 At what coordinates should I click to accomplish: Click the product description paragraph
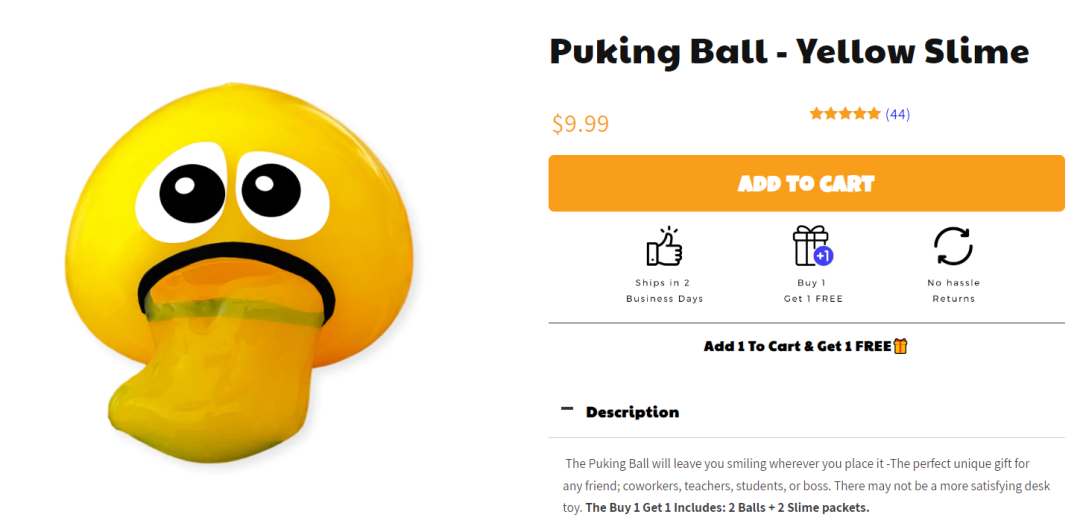pos(807,486)
